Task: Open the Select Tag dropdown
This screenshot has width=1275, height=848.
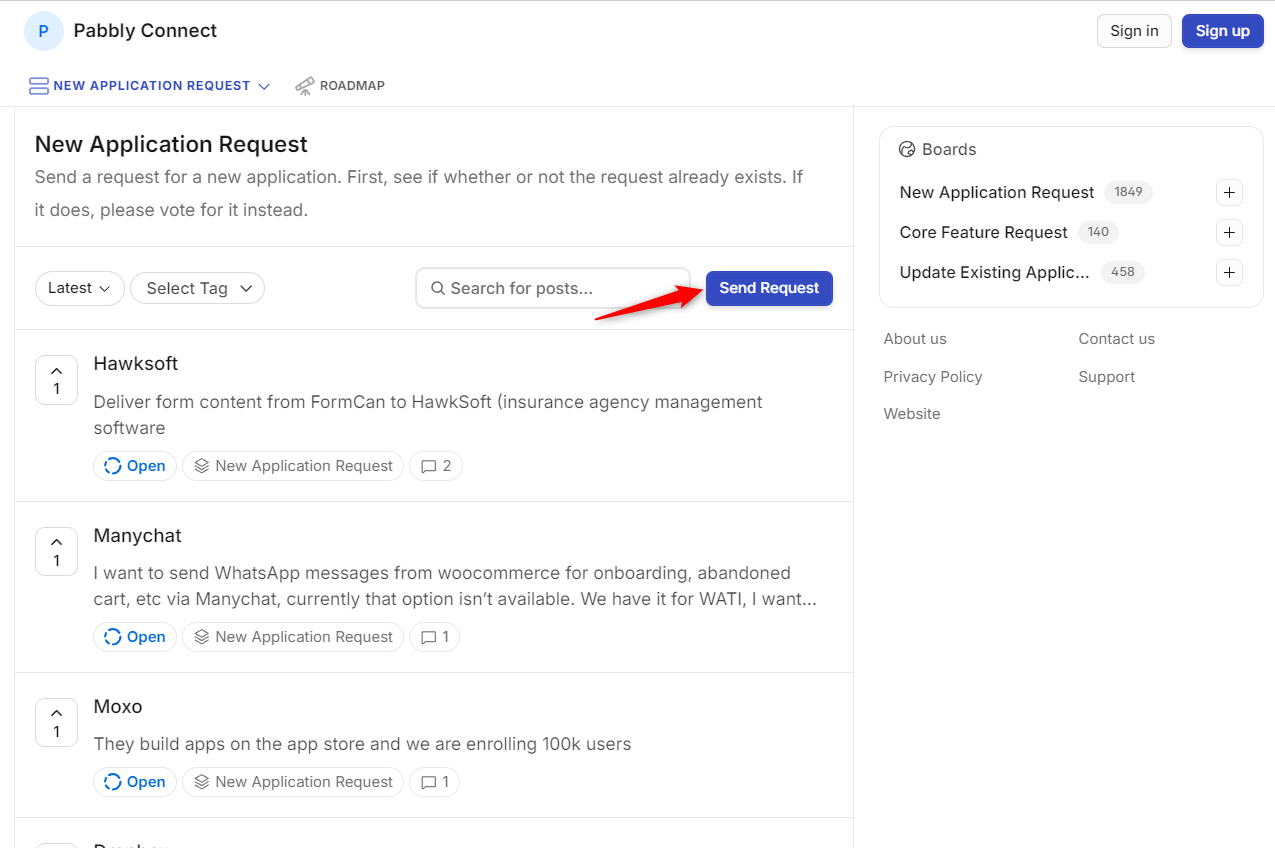Action: pyautogui.click(x=197, y=288)
